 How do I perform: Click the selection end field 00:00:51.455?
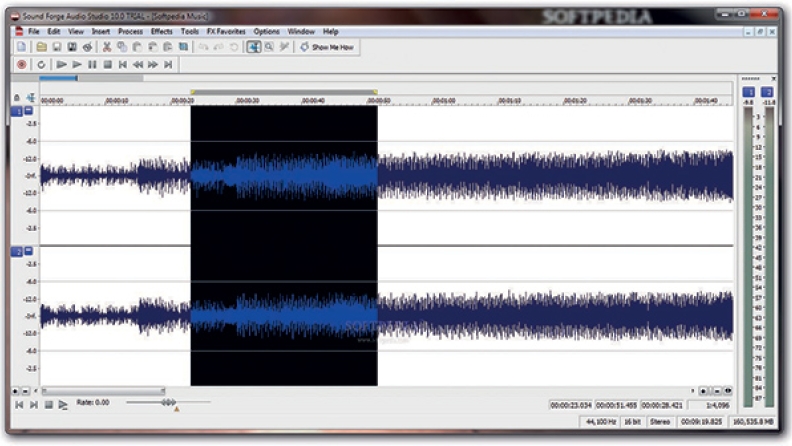click(x=616, y=405)
